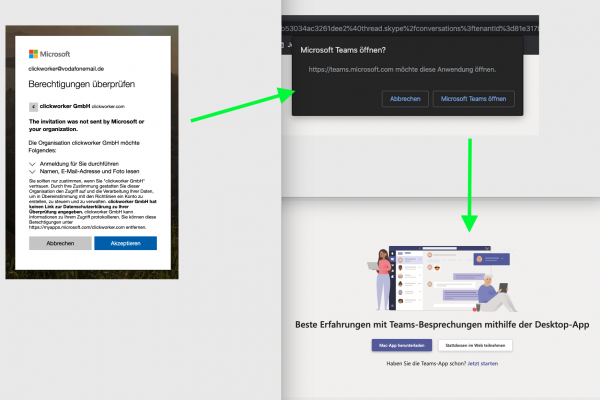Click the clickworker.com domain text
The width and height of the screenshot is (600, 400).
[108, 106]
